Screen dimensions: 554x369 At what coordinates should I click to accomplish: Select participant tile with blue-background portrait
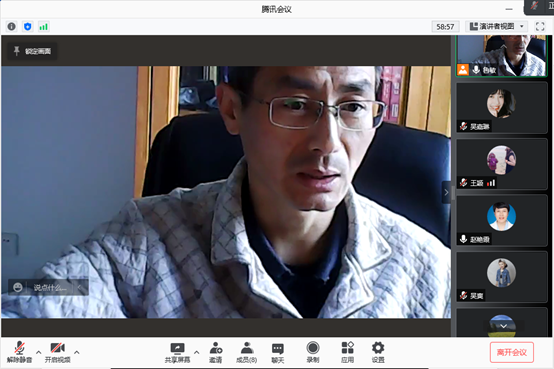click(x=502, y=221)
